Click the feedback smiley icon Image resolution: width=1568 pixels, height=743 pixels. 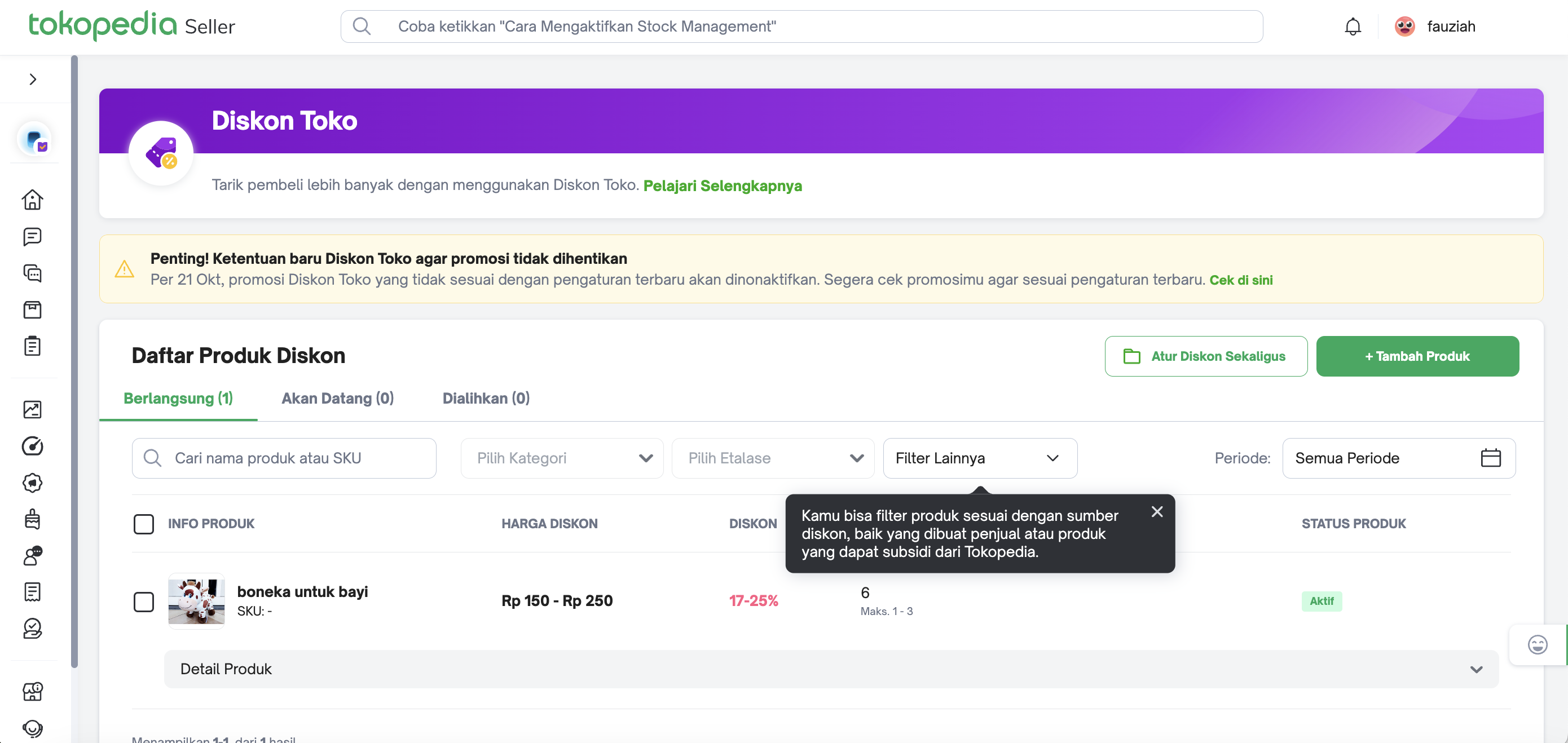(1537, 644)
